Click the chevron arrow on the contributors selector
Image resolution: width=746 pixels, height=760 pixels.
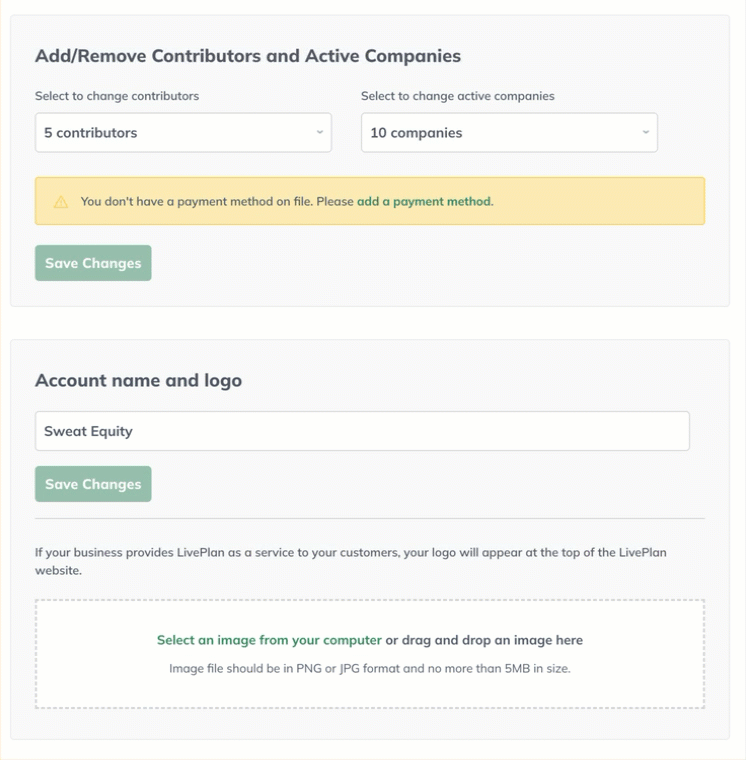(319, 132)
